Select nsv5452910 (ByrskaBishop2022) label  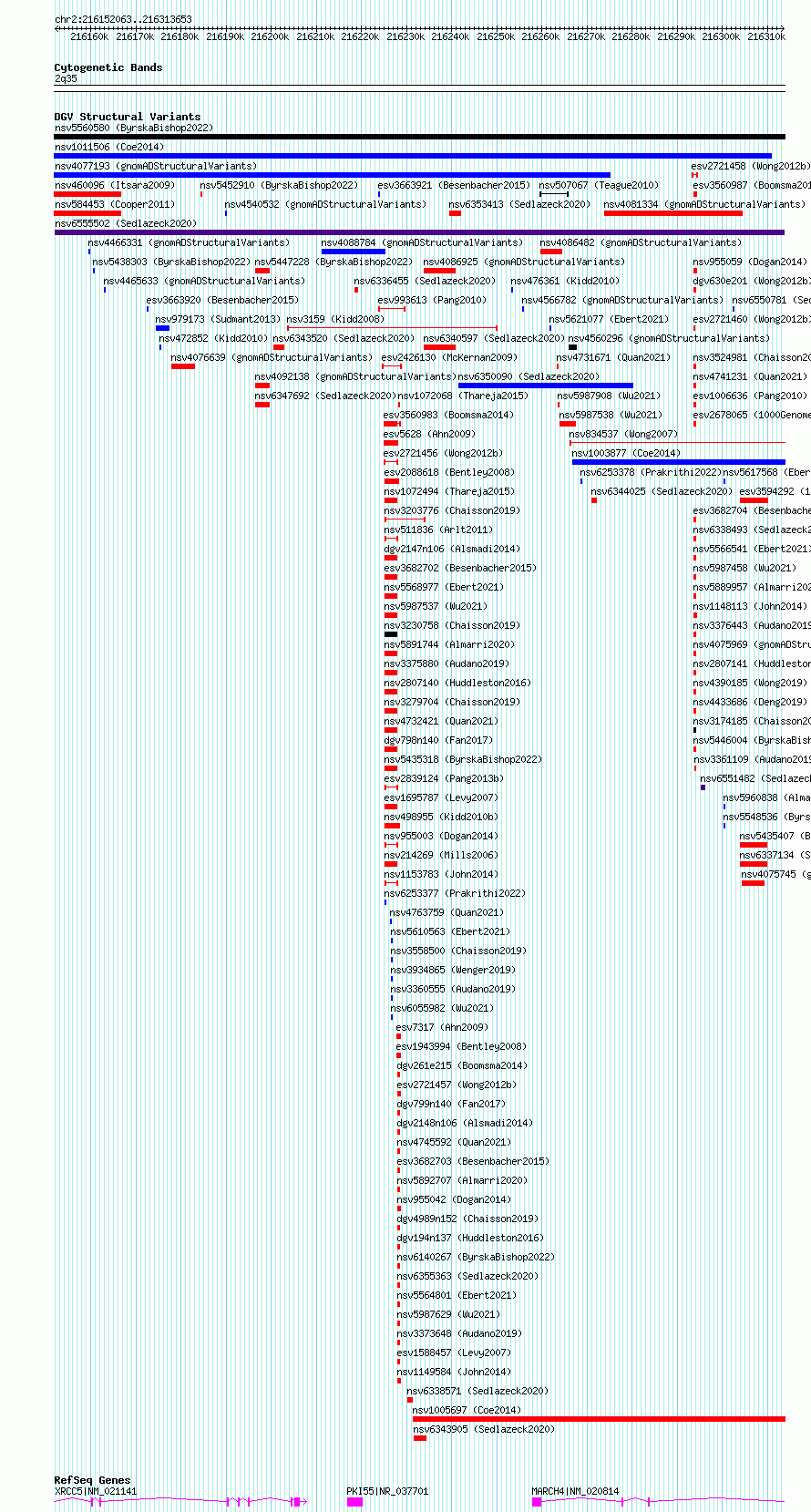click(279, 186)
